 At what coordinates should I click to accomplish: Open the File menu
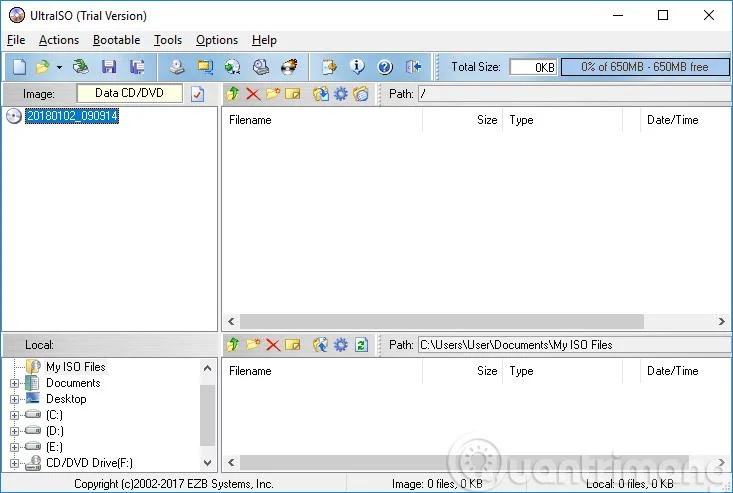(x=16, y=40)
